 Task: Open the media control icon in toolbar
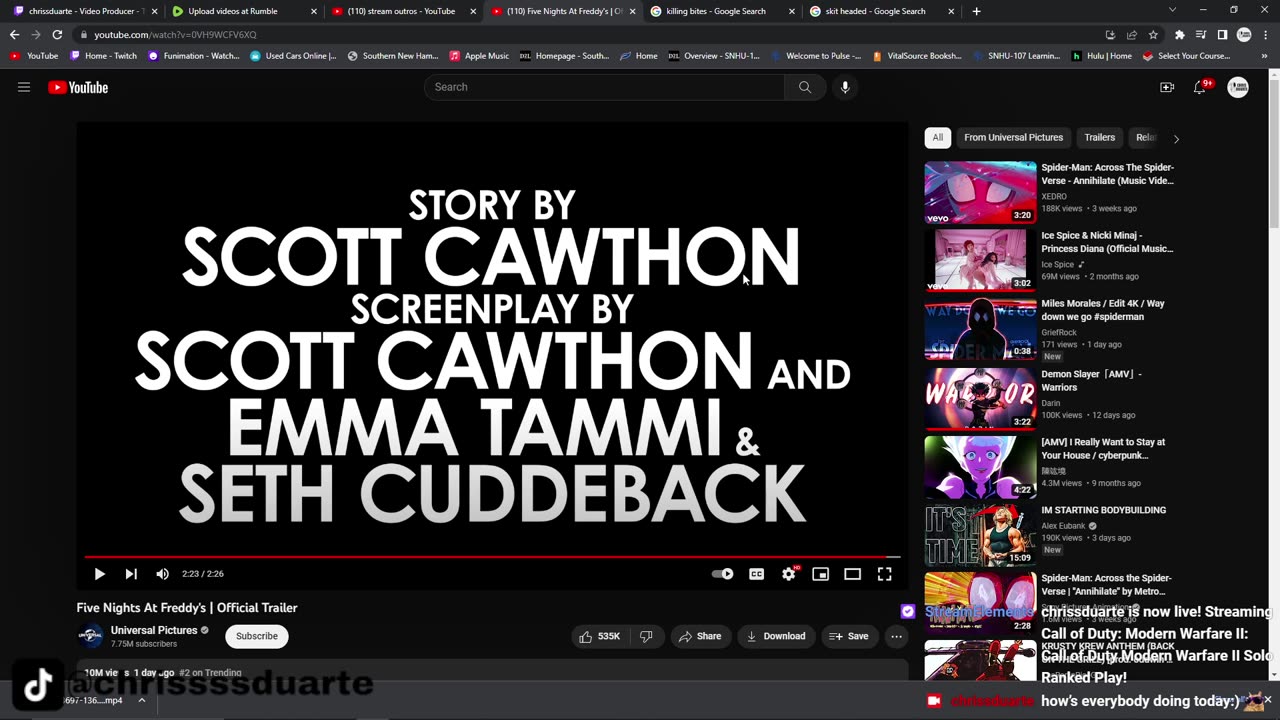[x=1201, y=35]
